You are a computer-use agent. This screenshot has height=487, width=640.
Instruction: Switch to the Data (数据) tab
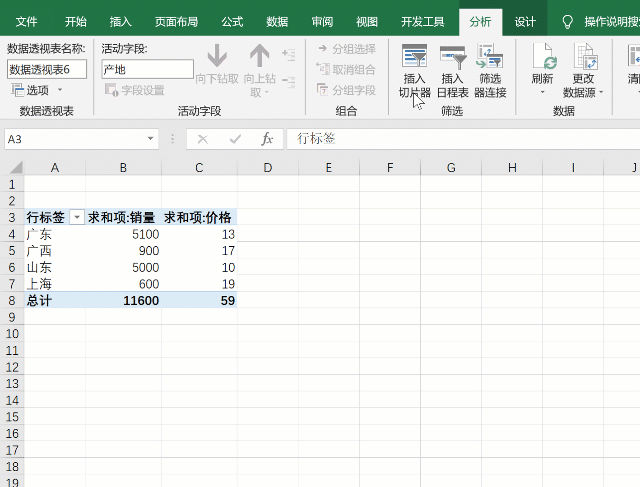point(277,22)
